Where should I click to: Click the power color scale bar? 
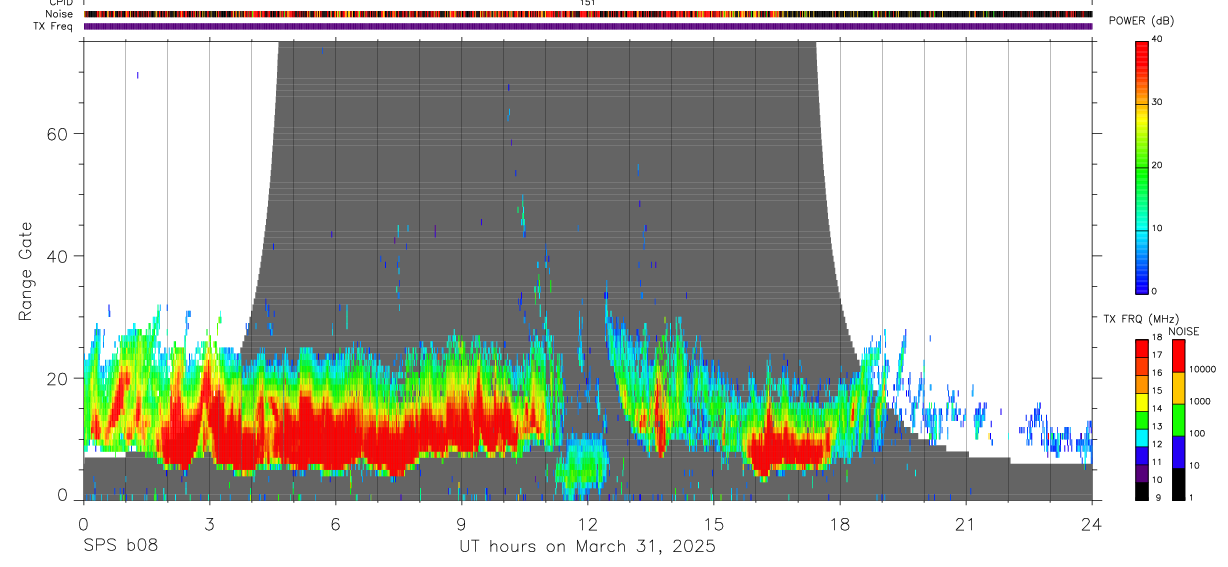point(1142,166)
